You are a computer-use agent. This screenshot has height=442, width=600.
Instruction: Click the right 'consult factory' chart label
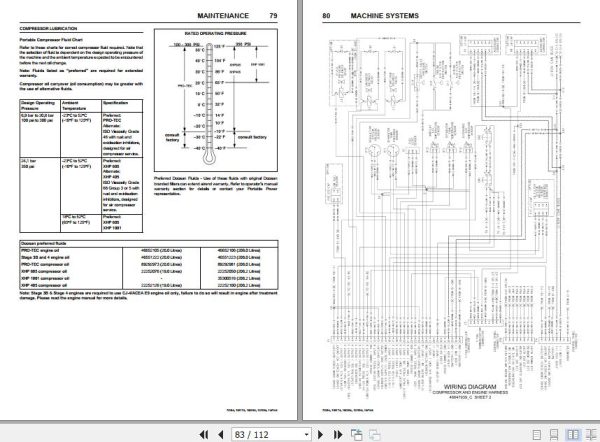[252, 137]
